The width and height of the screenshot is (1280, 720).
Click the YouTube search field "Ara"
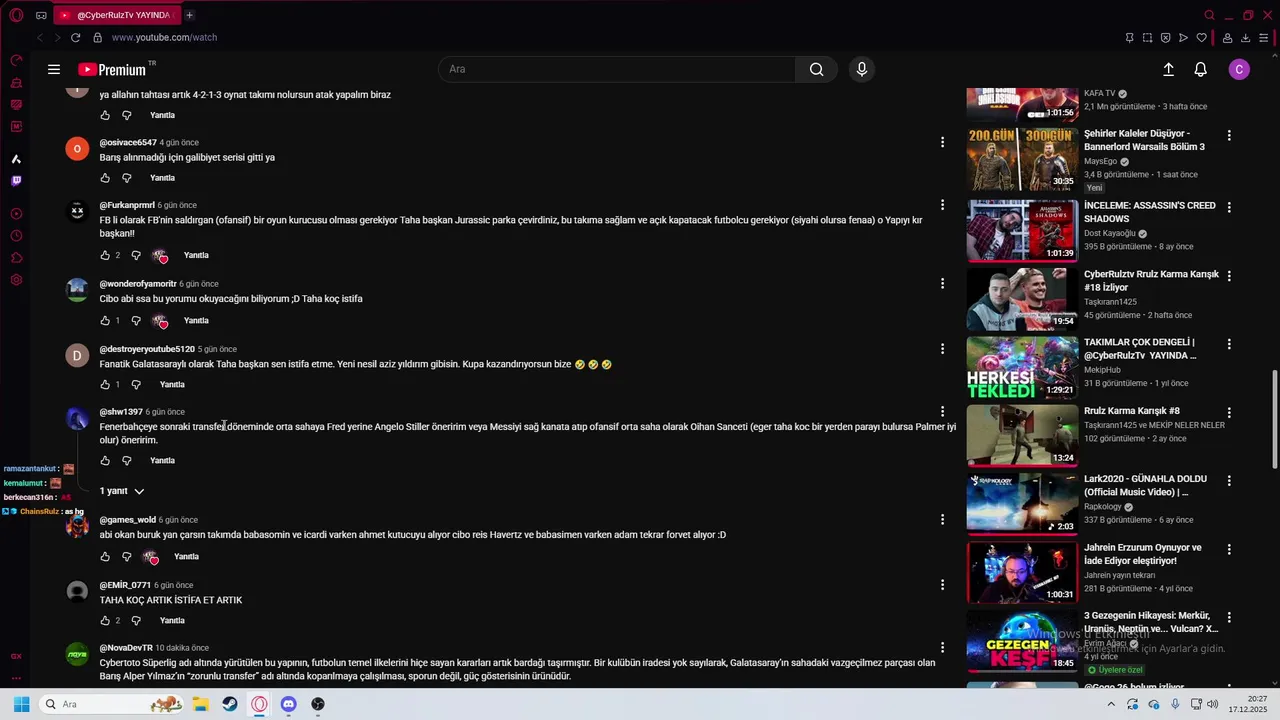point(617,69)
